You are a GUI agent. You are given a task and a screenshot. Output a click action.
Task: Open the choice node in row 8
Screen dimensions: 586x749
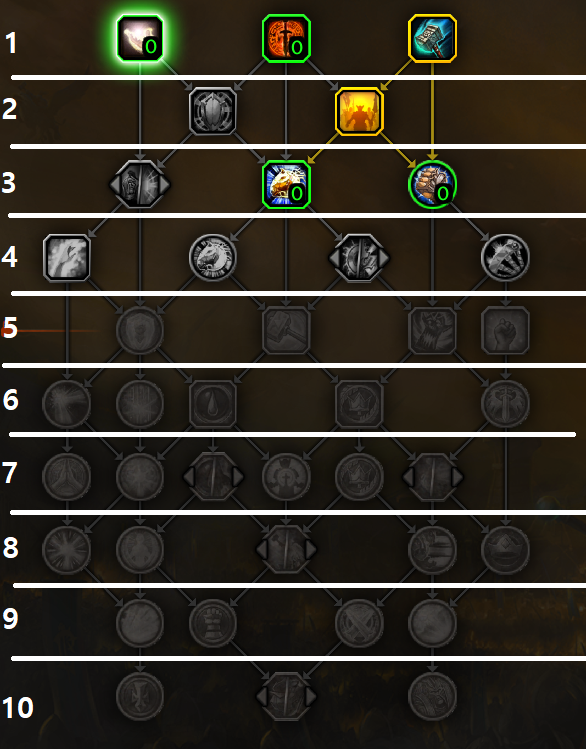pos(286,549)
